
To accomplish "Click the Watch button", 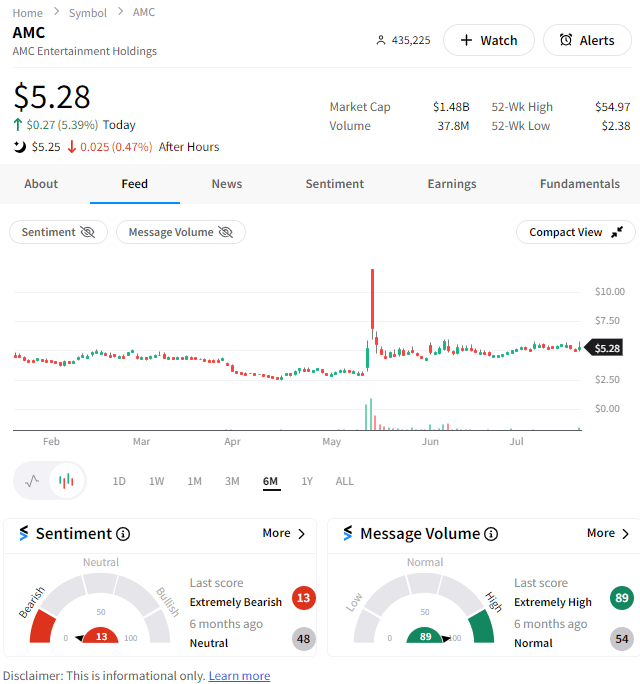I will pyautogui.click(x=489, y=40).
